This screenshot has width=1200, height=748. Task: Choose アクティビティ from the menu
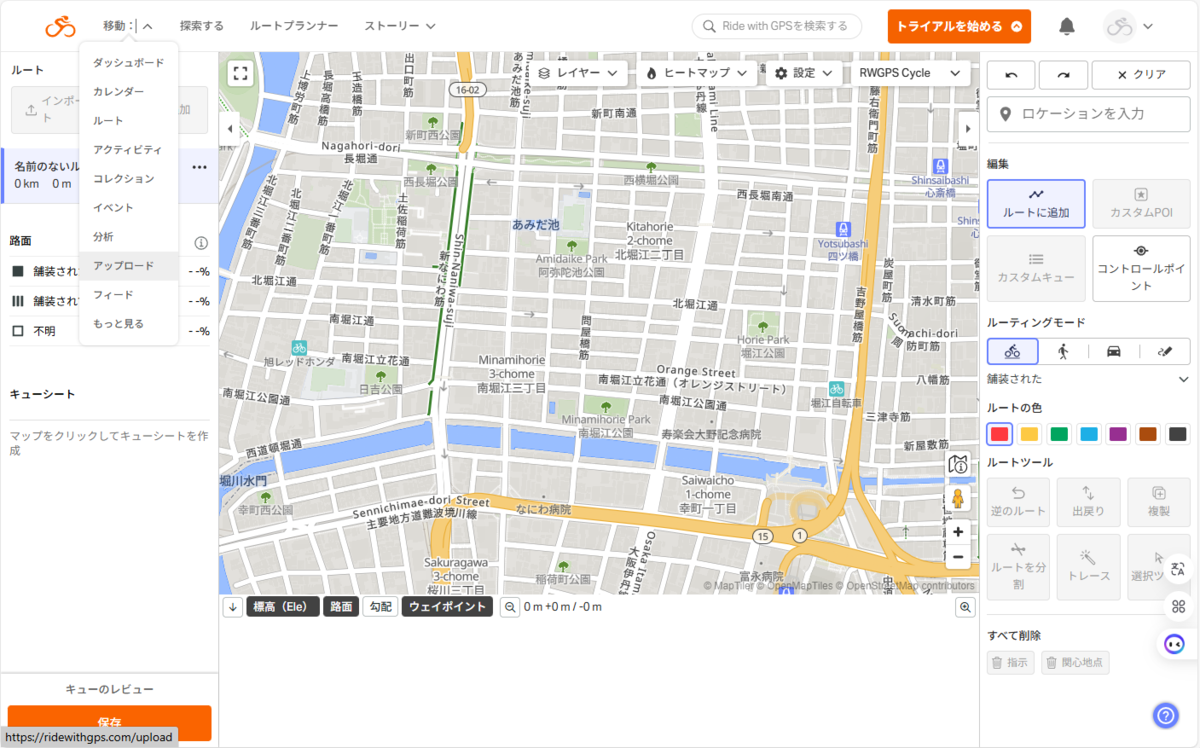(x=129, y=149)
